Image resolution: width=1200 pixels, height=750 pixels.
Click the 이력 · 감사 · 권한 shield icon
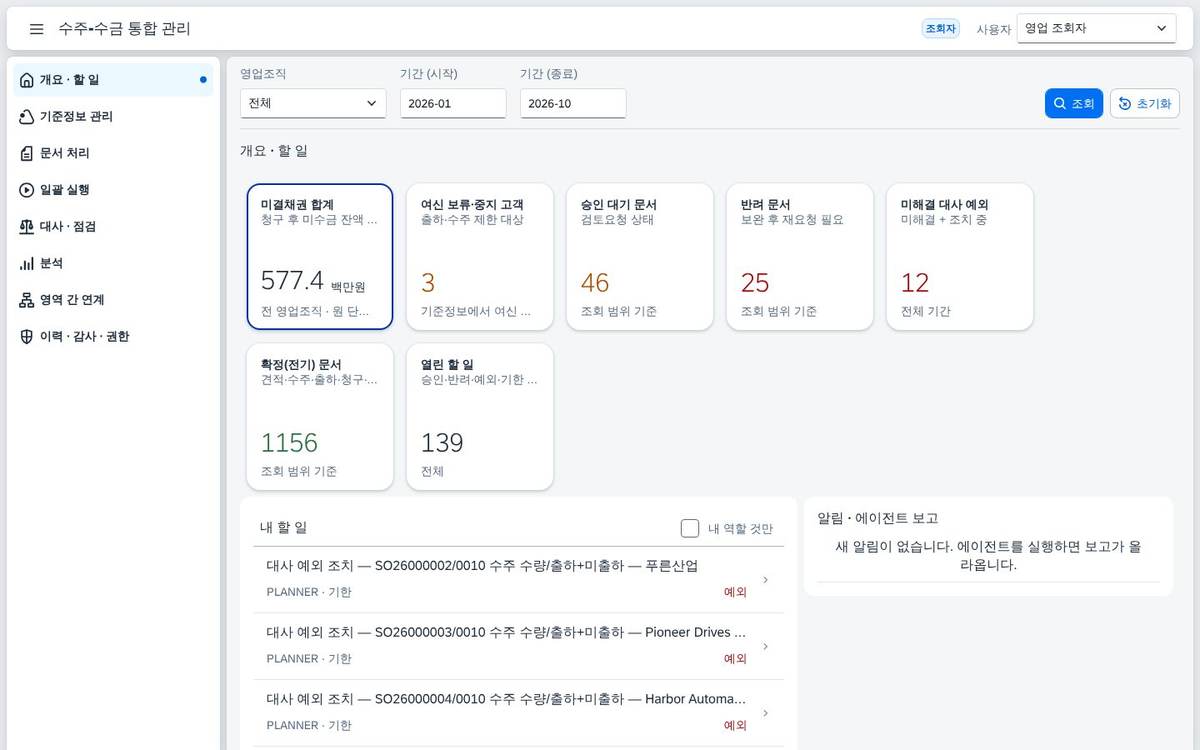point(27,337)
